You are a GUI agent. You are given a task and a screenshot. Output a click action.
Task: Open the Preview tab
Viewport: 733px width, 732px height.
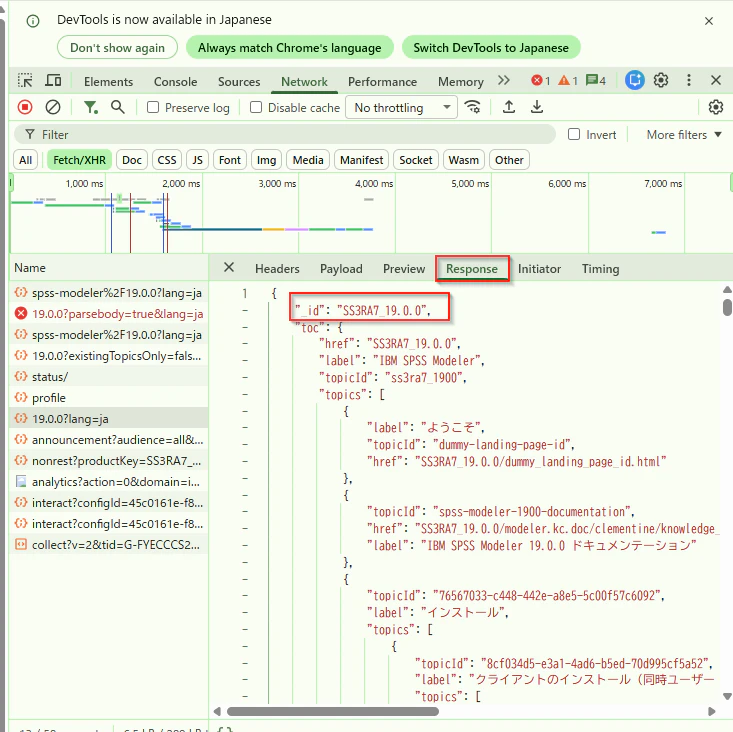(x=404, y=269)
